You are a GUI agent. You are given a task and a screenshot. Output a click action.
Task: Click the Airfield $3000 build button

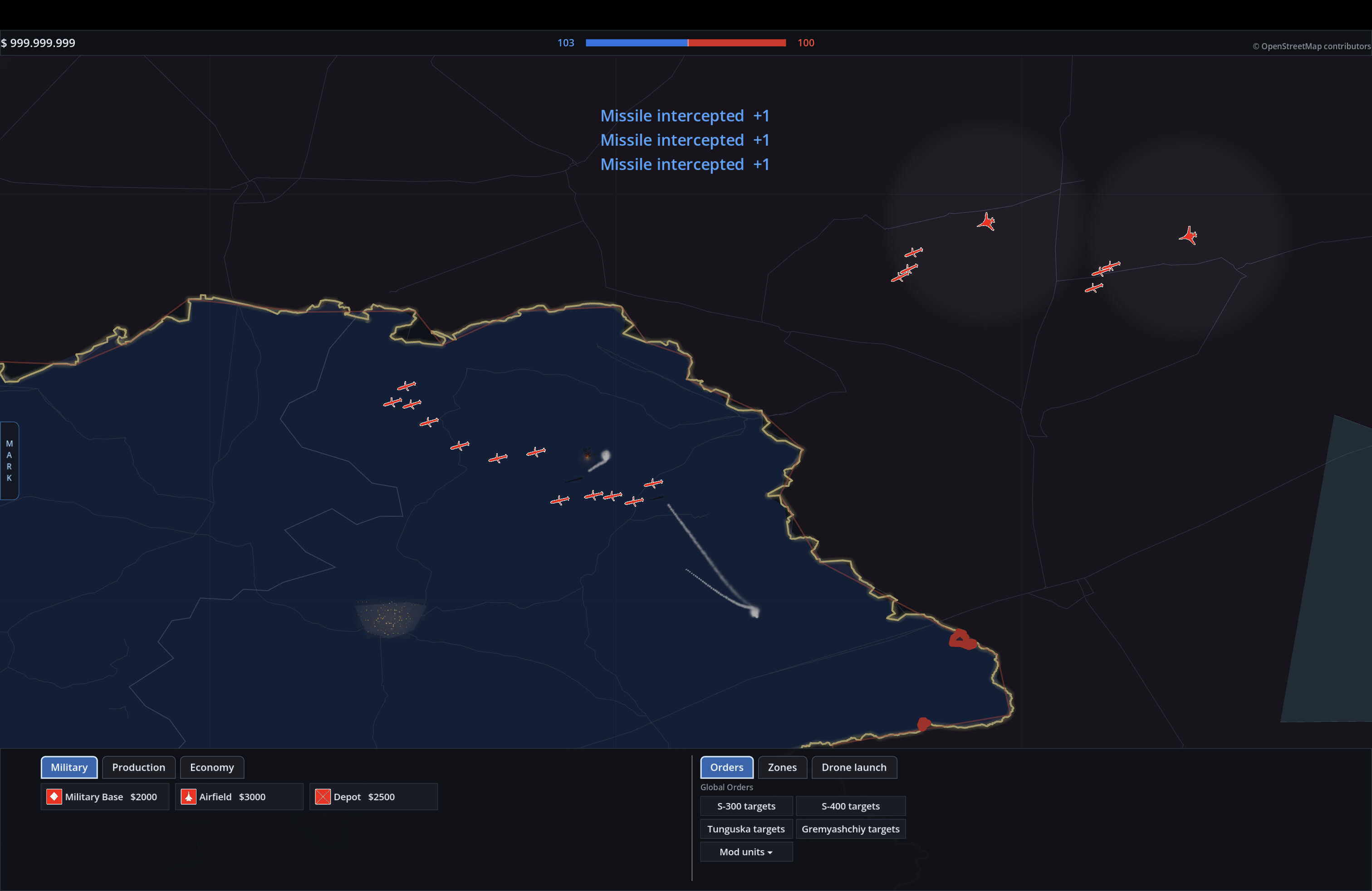point(239,797)
